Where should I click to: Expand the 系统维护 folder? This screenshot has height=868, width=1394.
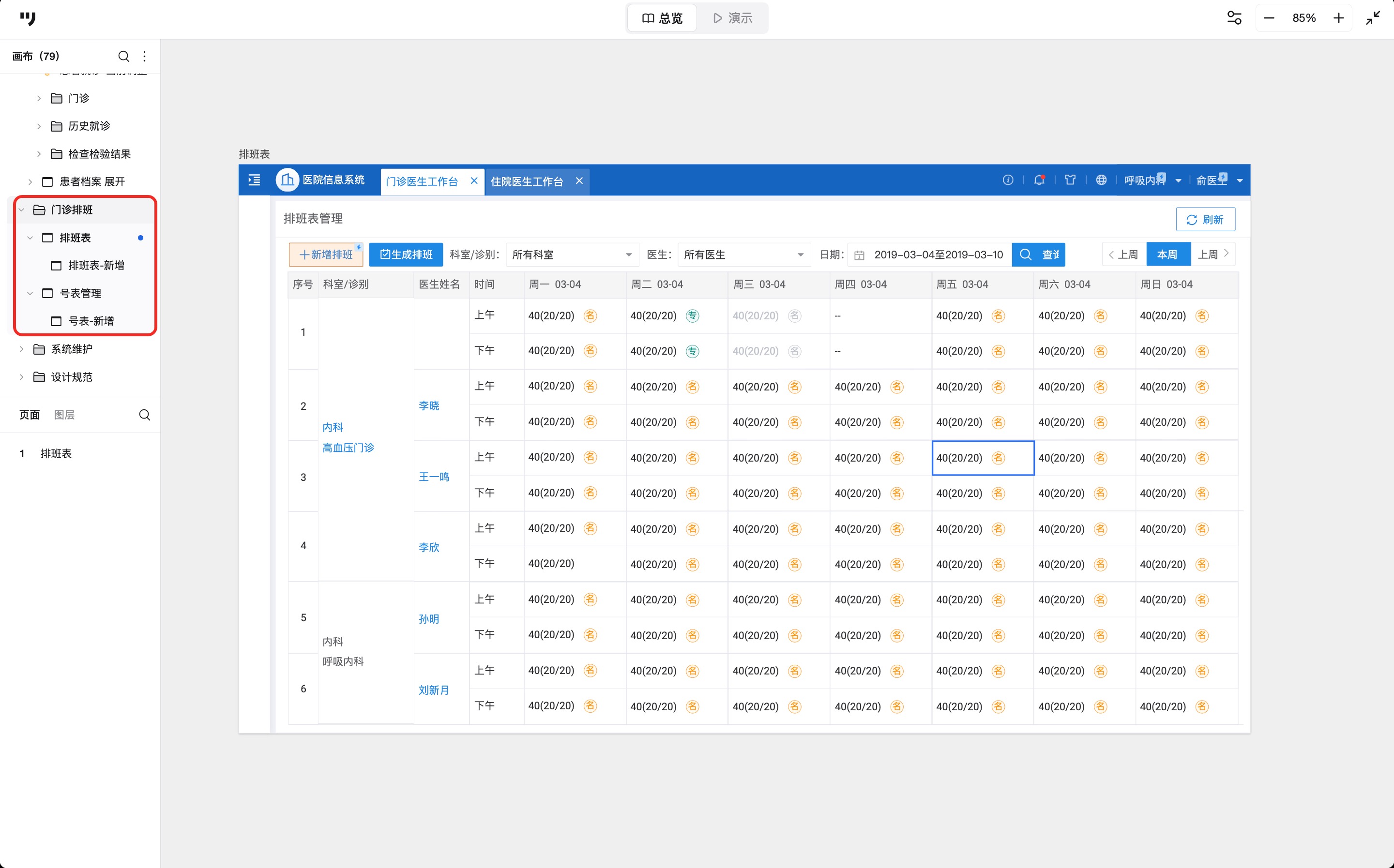point(22,349)
